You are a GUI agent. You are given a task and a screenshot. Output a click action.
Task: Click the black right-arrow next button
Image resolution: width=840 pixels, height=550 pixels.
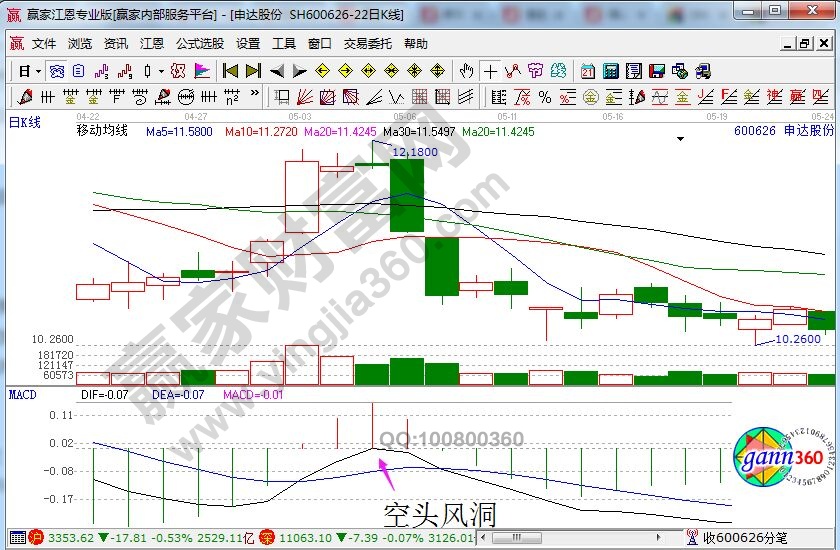[299, 71]
